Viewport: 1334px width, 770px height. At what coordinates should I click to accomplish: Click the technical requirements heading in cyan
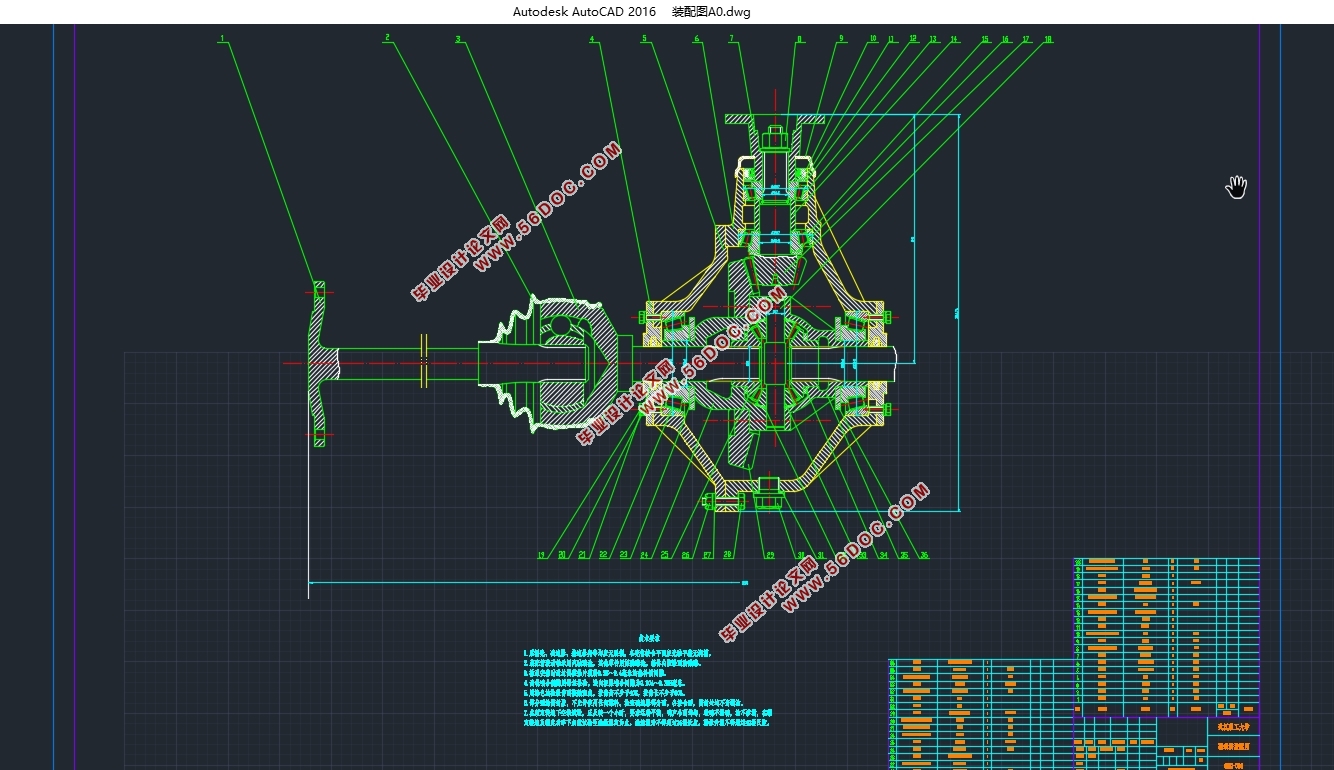tap(650, 636)
